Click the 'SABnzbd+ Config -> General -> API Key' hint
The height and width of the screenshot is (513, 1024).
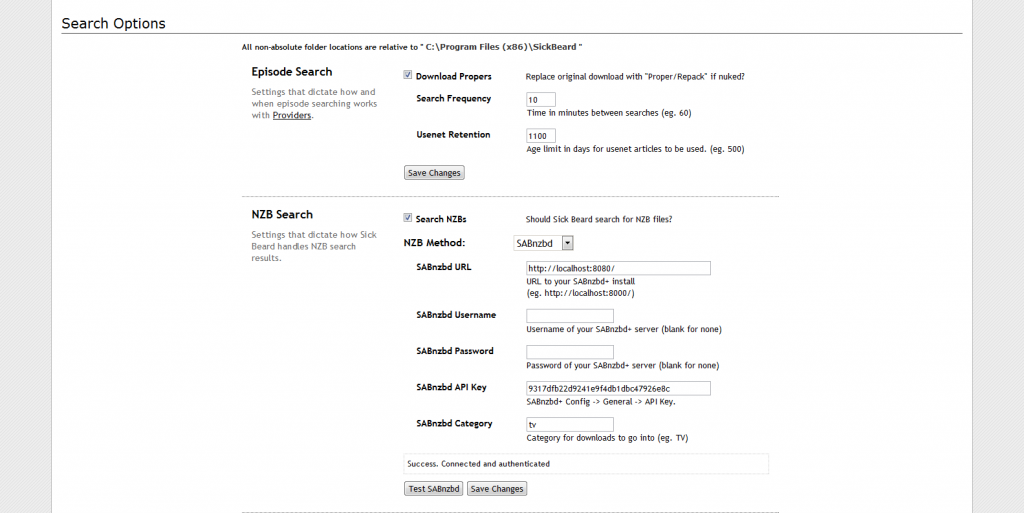601,402
